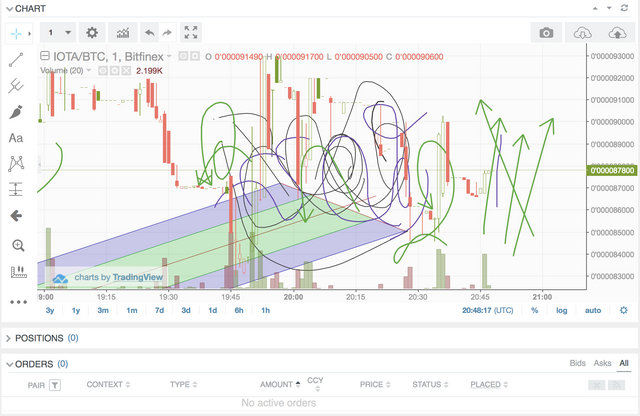Activate the zoom in magnifier tool
Image resolution: width=640 pixels, height=416 pixels.
pyautogui.click(x=18, y=245)
